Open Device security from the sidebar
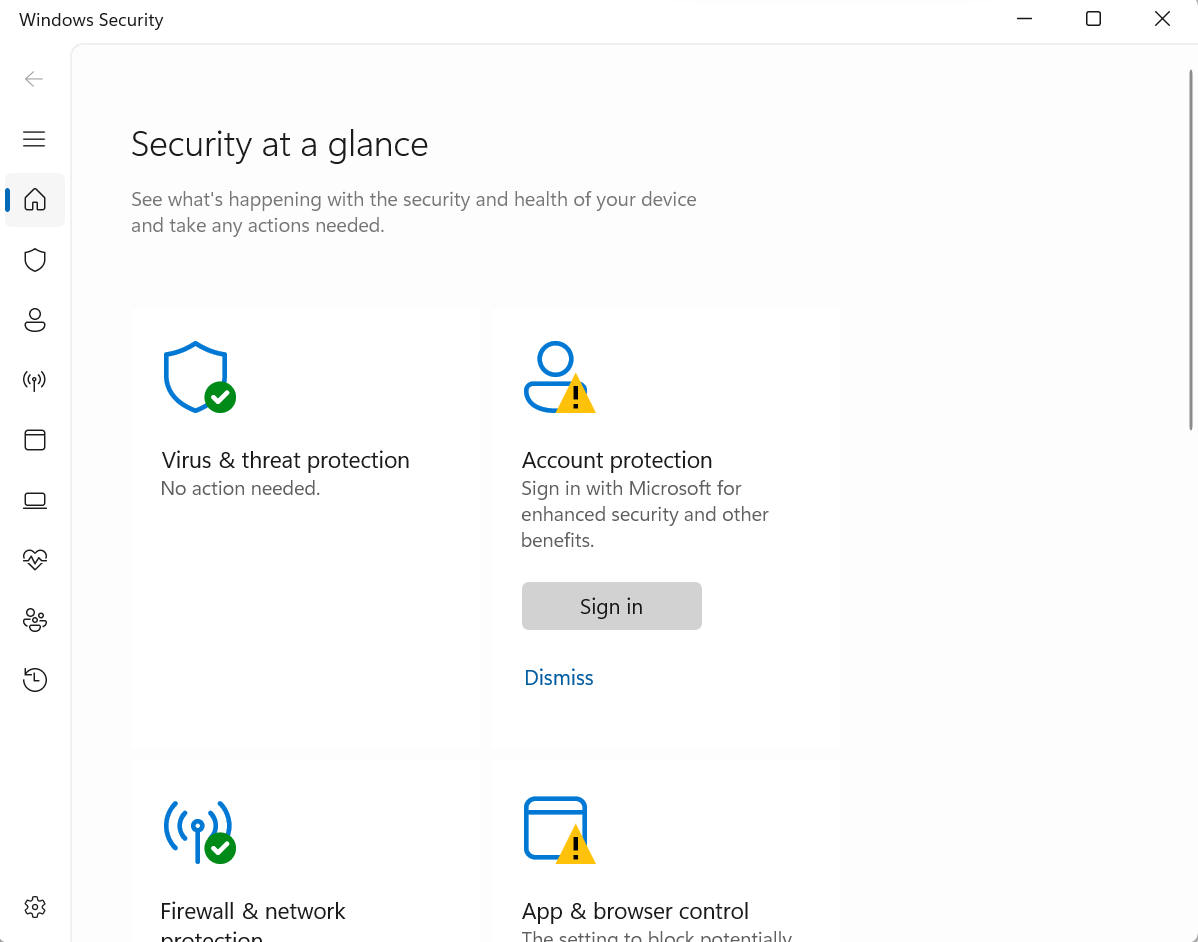 (x=34, y=500)
